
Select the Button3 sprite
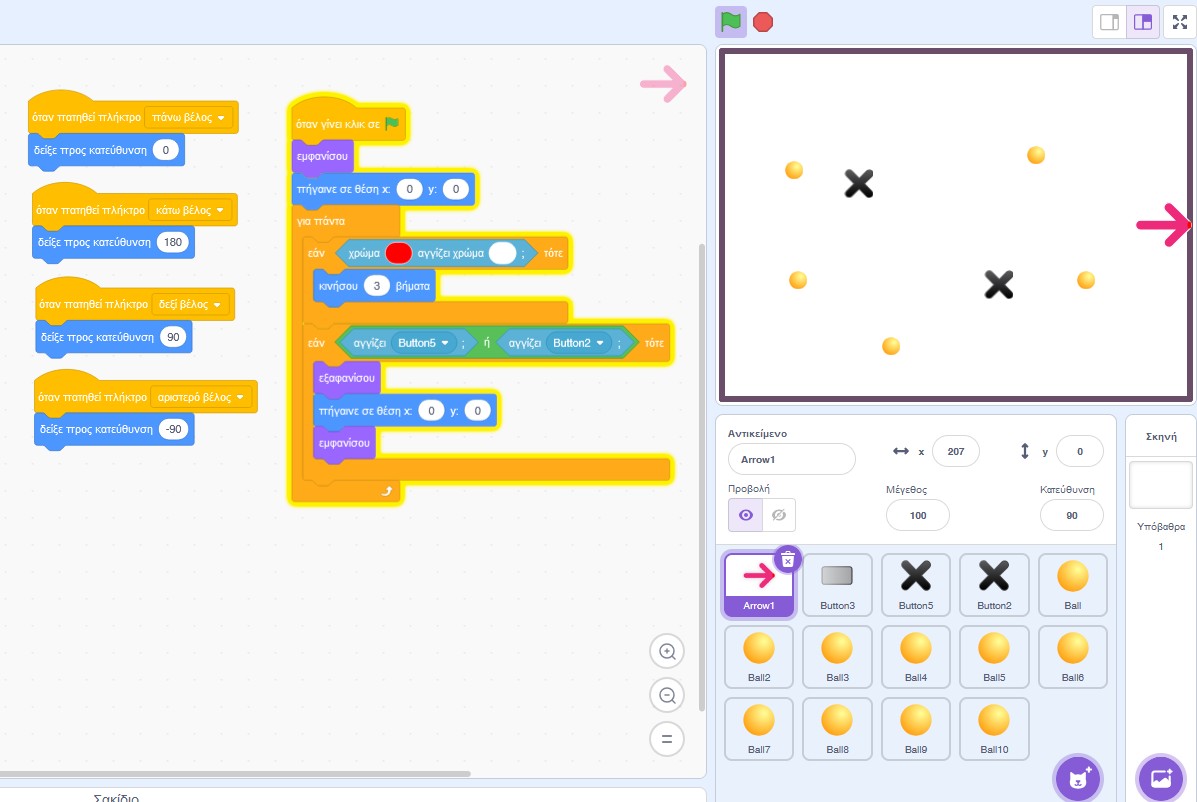(837, 585)
